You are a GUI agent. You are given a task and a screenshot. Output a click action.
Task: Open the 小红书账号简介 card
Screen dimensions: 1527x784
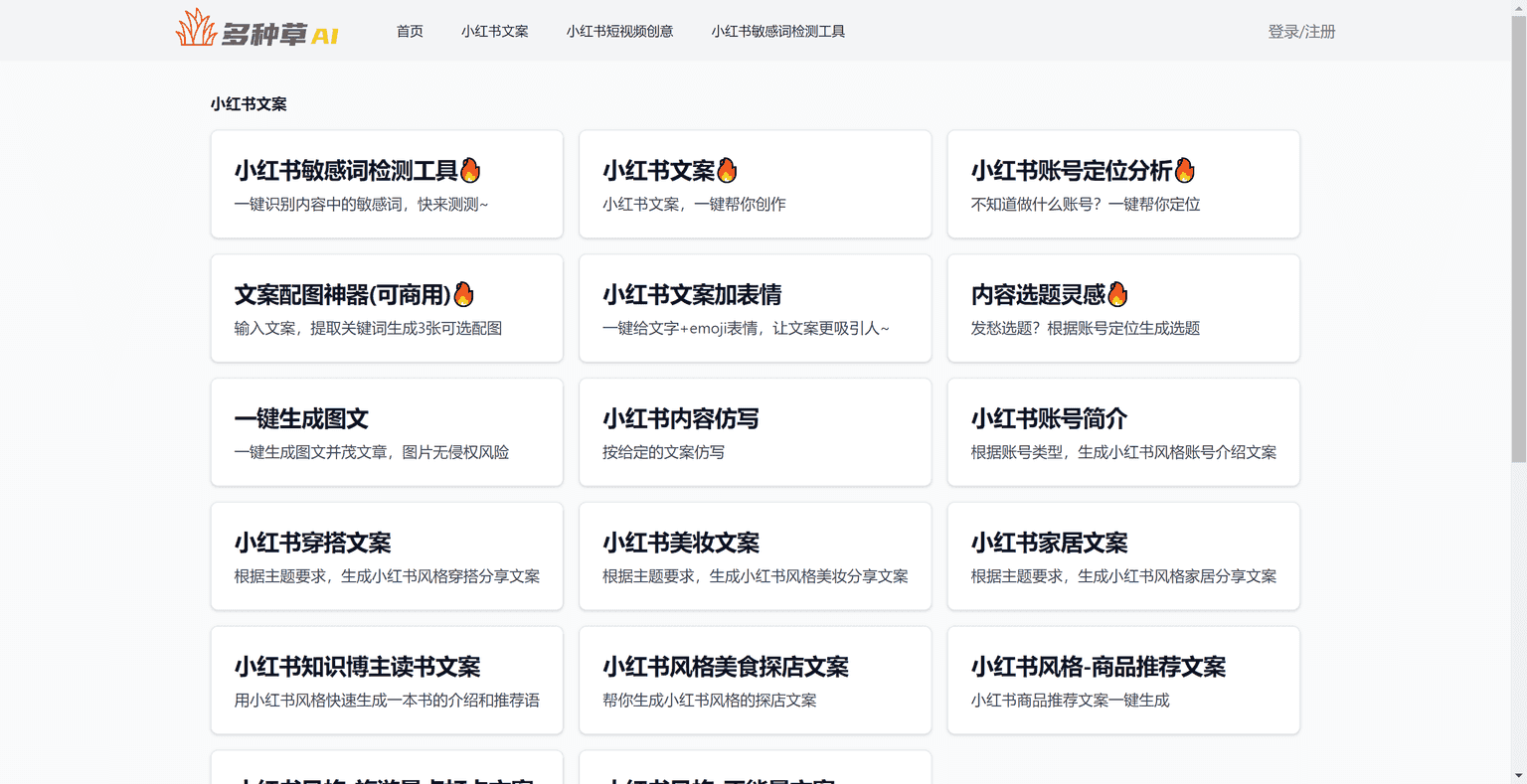(x=1123, y=432)
